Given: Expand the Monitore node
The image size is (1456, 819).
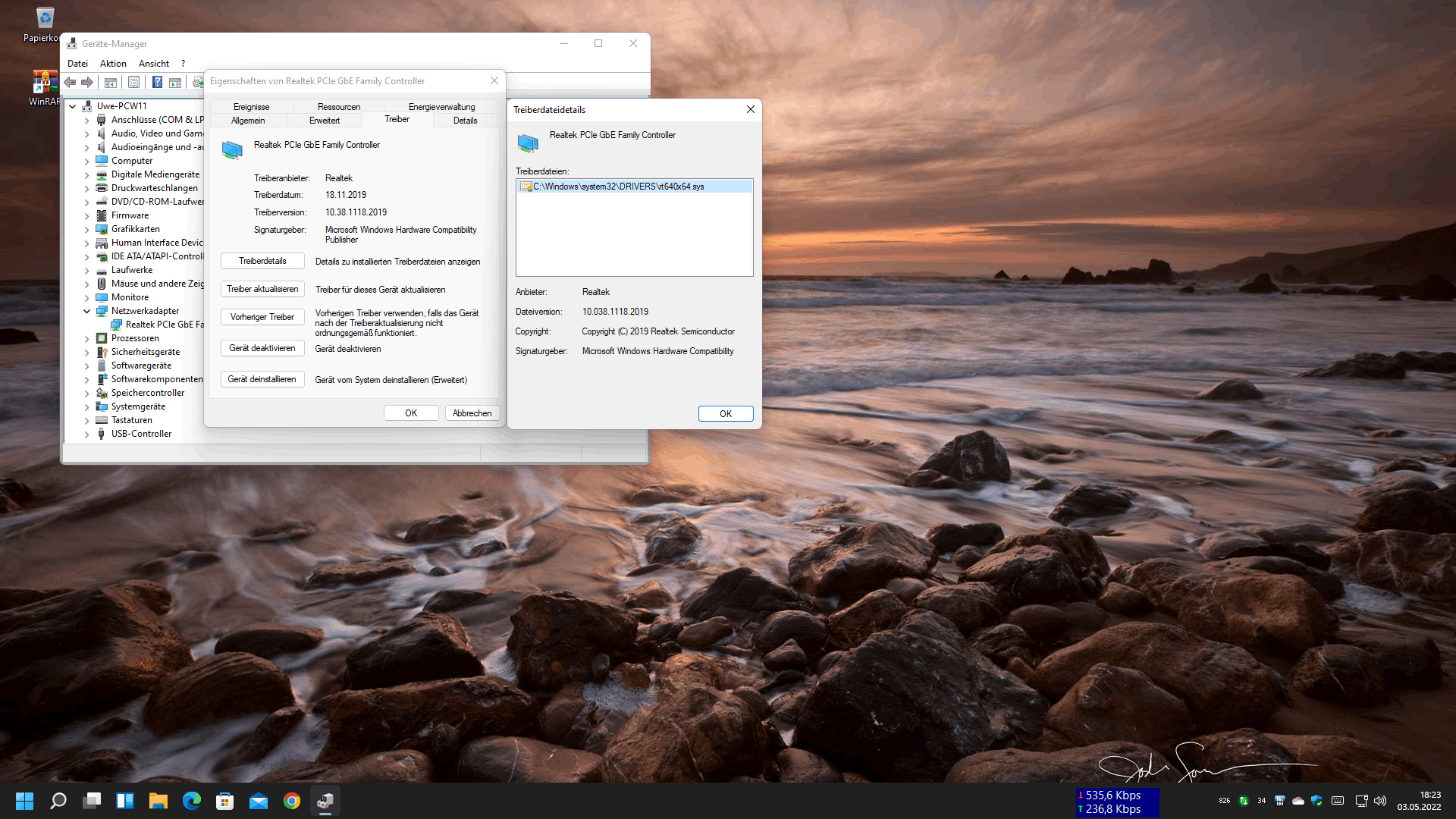Looking at the screenshot, I should tap(86, 297).
